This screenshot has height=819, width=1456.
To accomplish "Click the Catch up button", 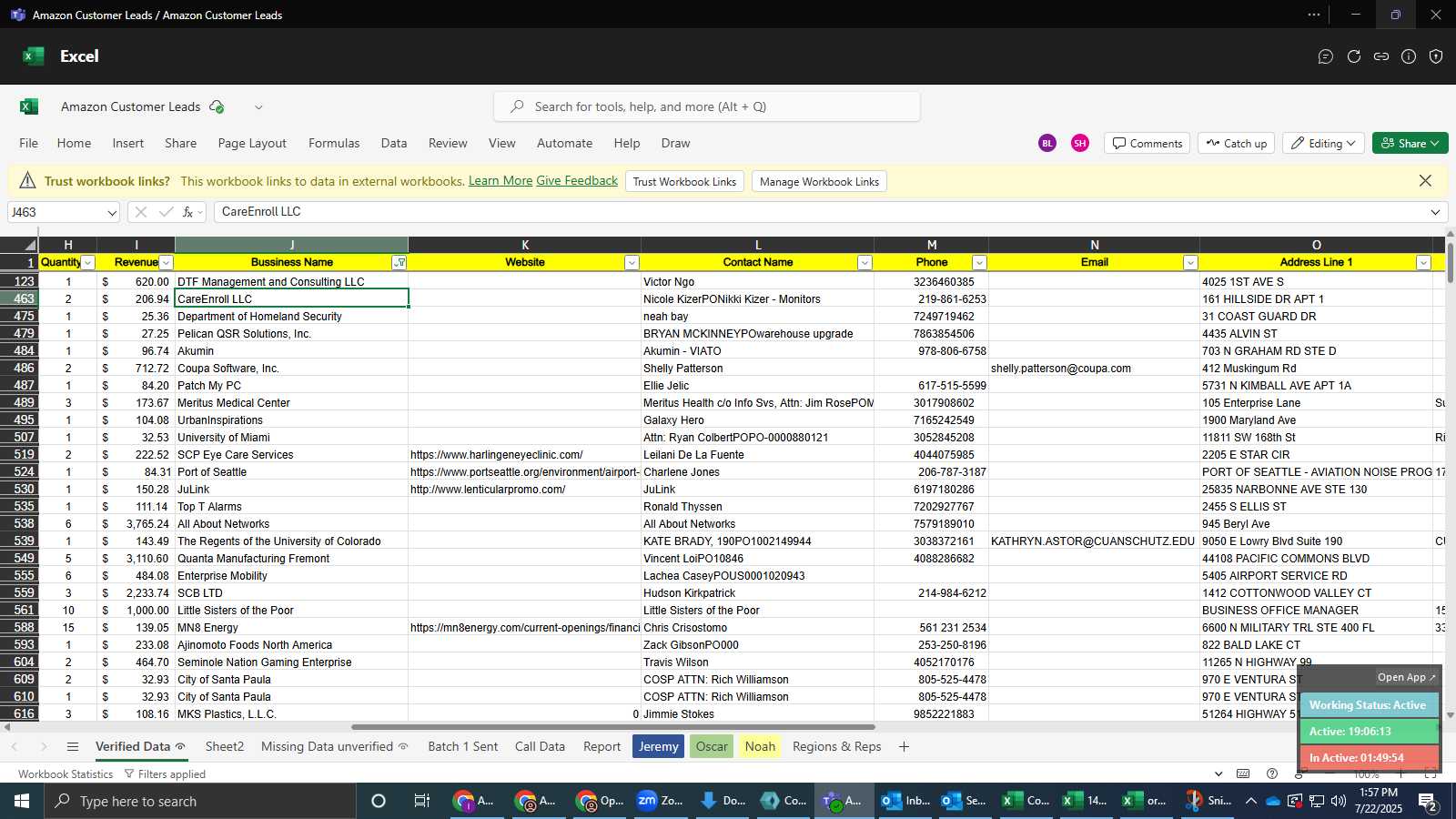I will tap(1236, 143).
